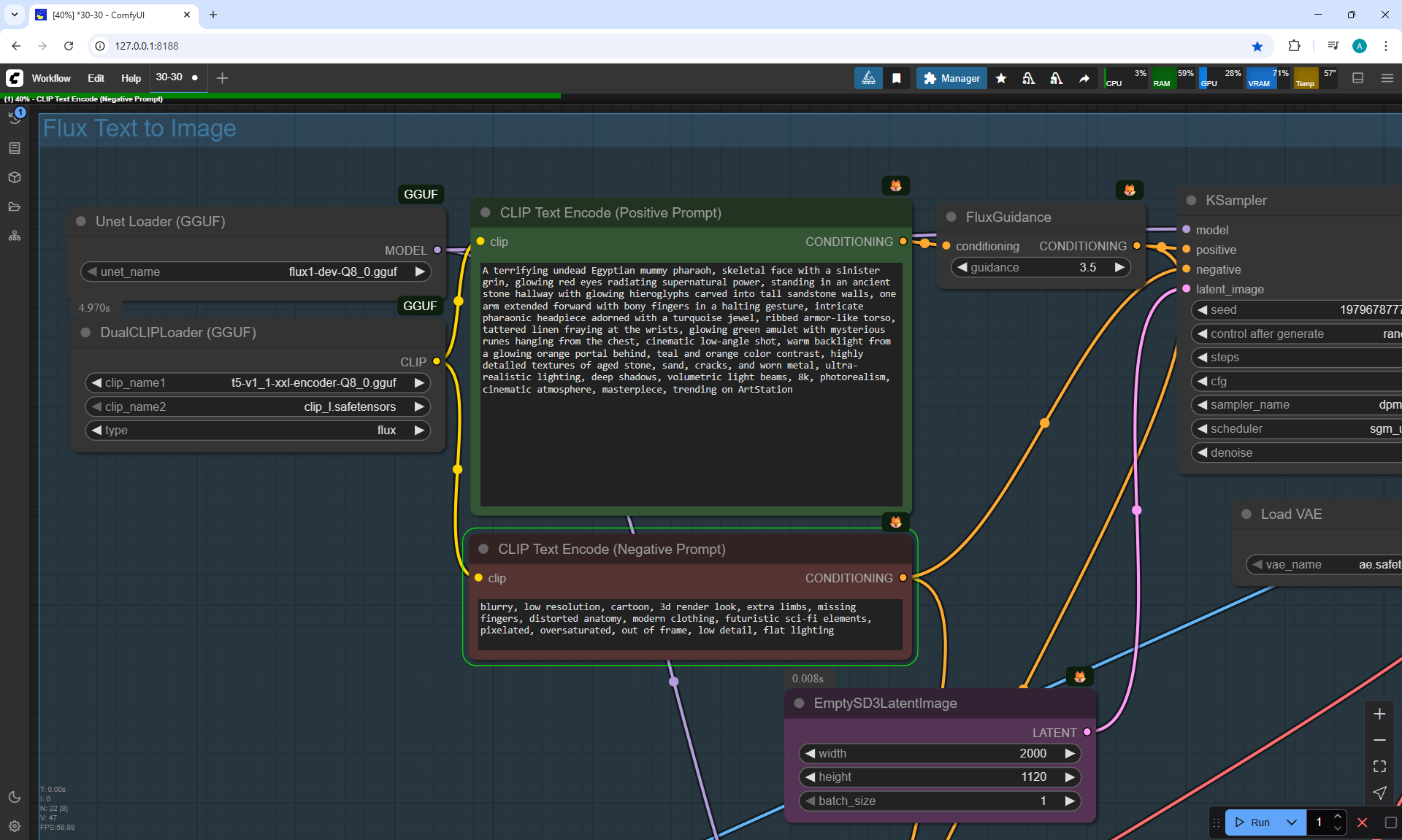Open the model library cube icon
Screen dimensions: 1402x840
15,177
